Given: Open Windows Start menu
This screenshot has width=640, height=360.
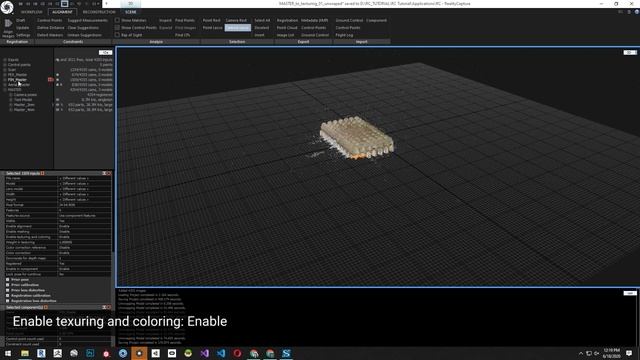Looking at the screenshot, I should [x=8, y=353].
